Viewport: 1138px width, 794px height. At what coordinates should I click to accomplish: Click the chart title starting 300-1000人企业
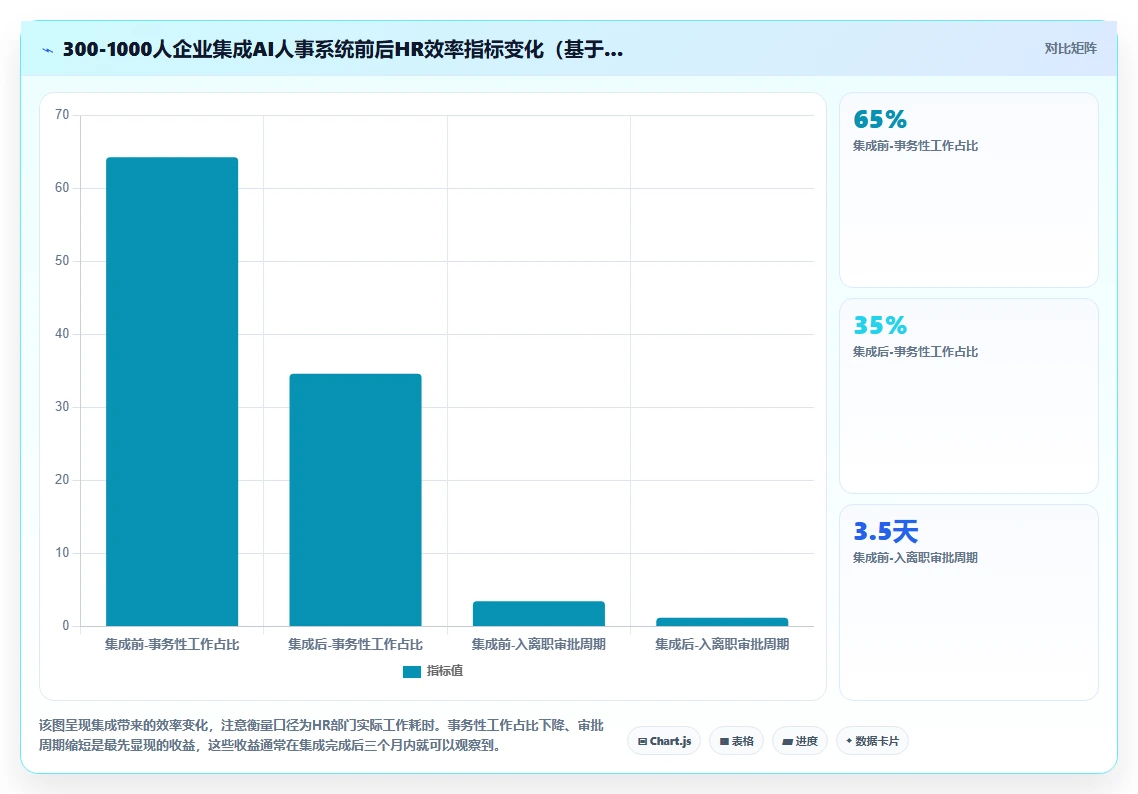click(343, 49)
